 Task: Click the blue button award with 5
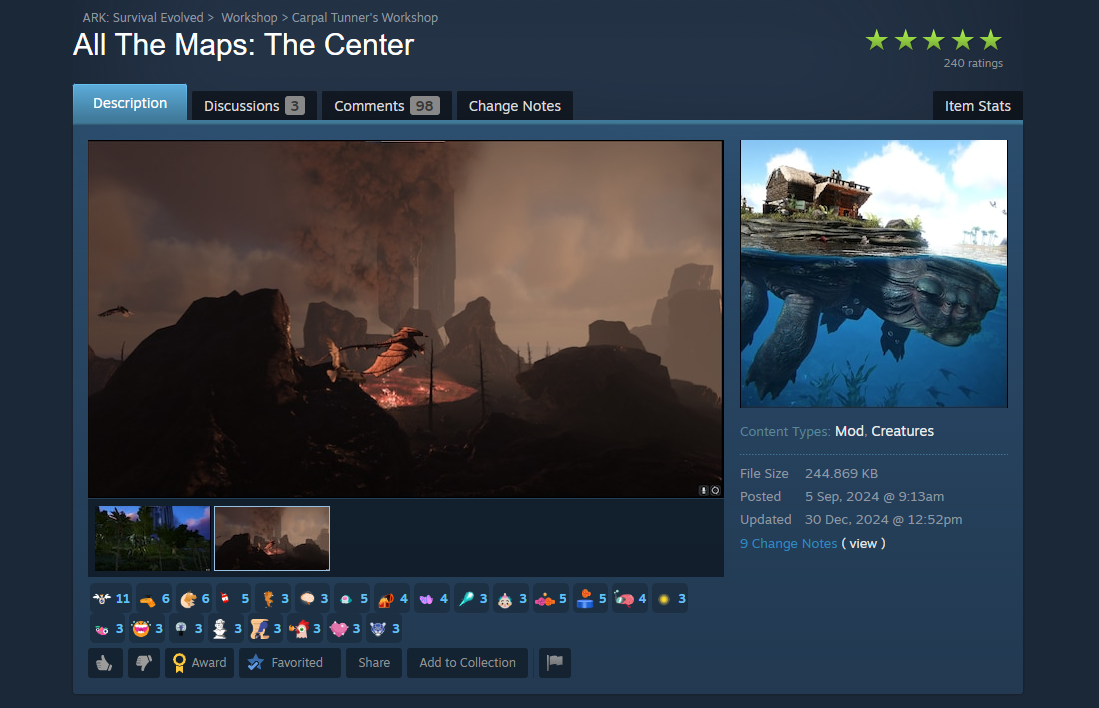click(591, 599)
